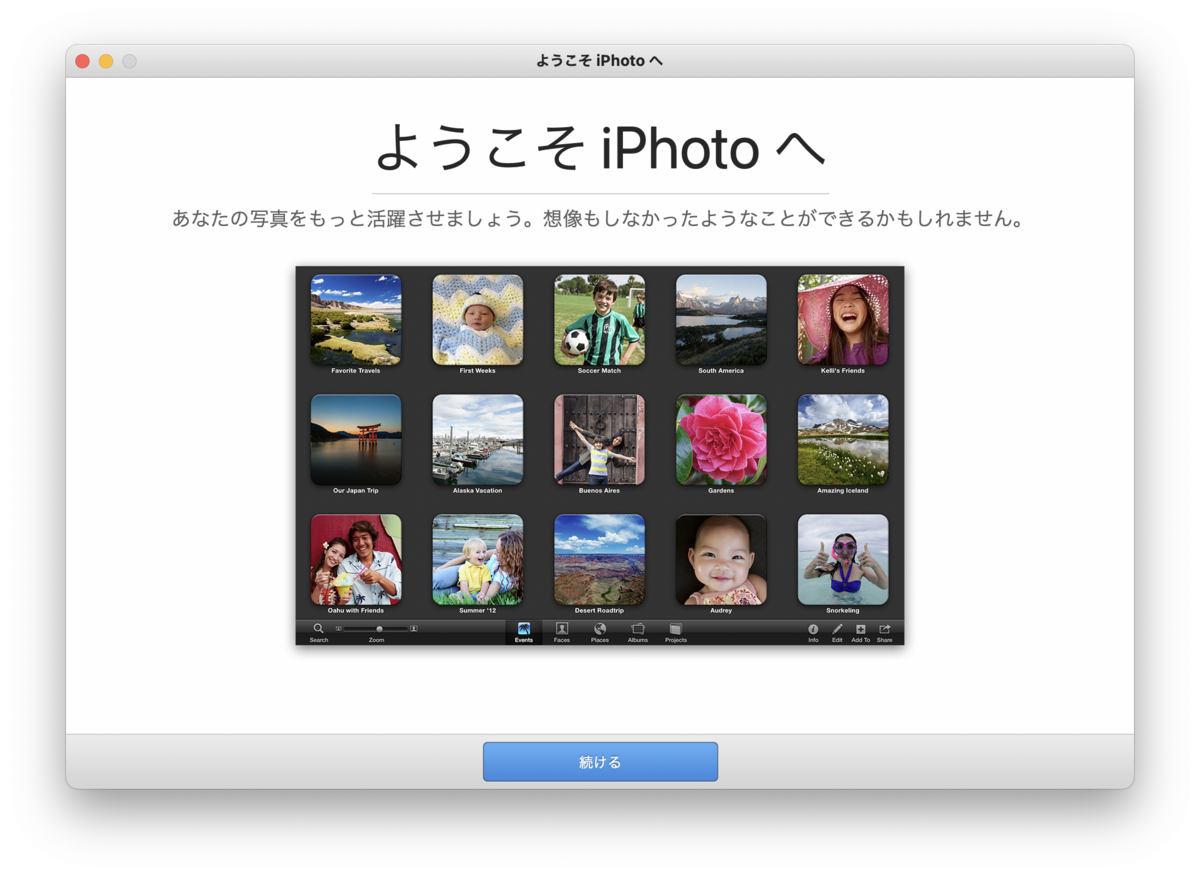
Task: Open the Projects view icon
Action: click(676, 629)
